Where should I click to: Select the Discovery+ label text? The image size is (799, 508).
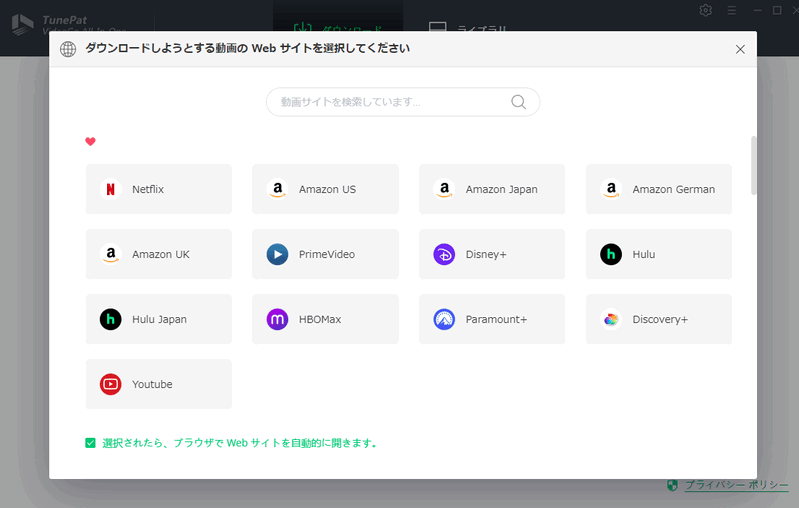pos(660,319)
